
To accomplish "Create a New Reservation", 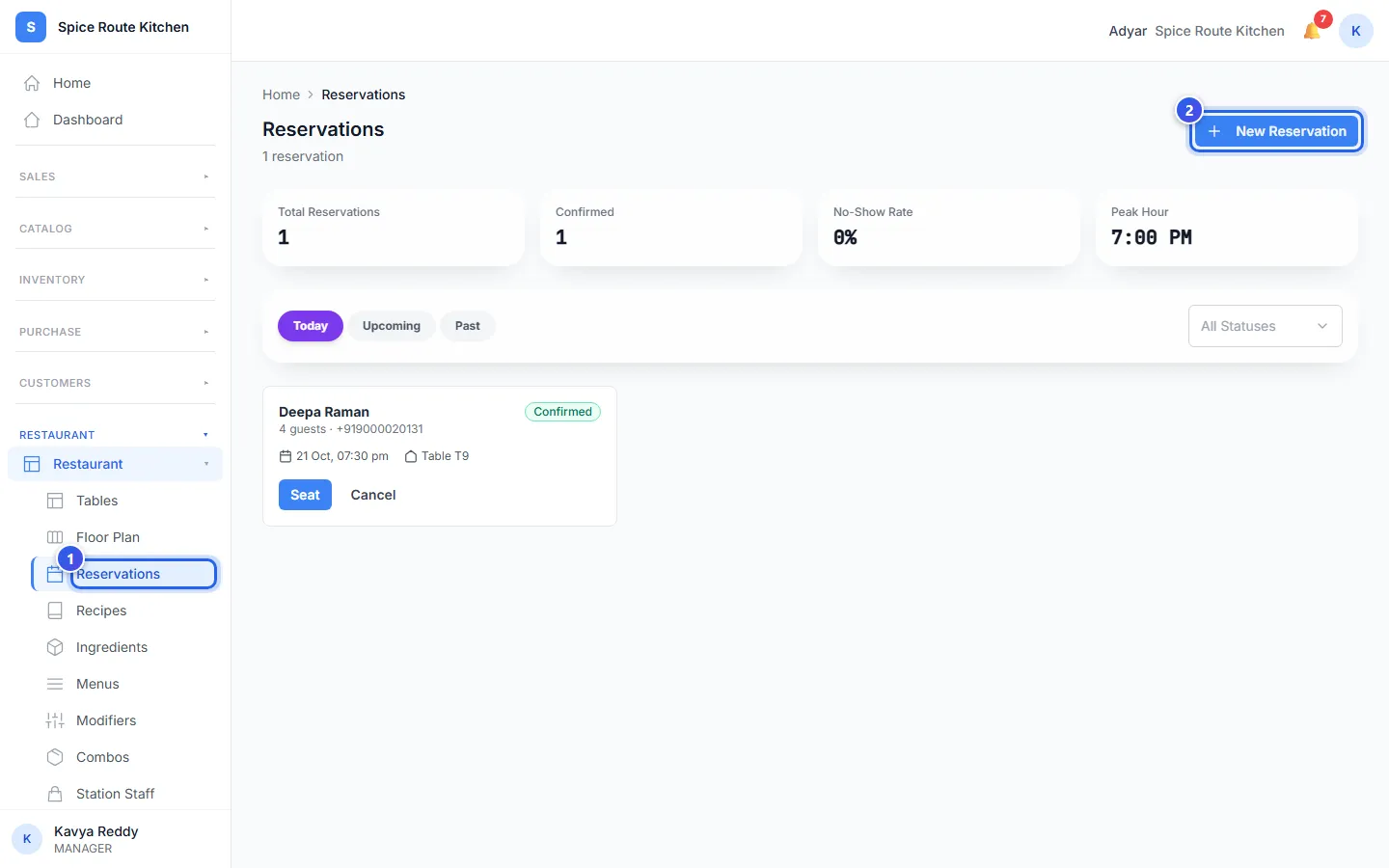I will (1276, 131).
